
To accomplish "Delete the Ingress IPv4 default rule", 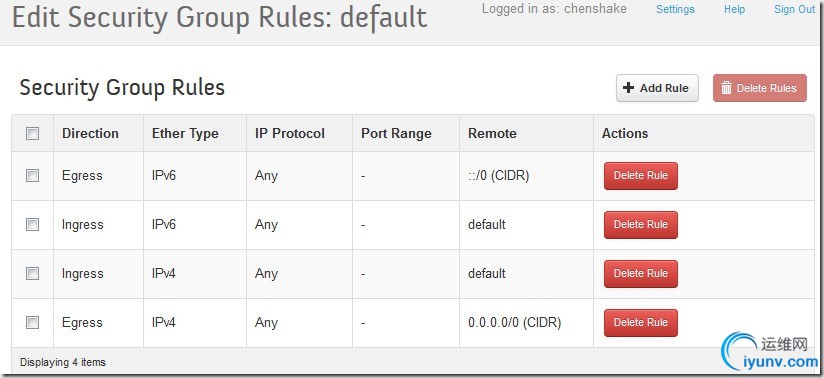I will click(x=641, y=273).
